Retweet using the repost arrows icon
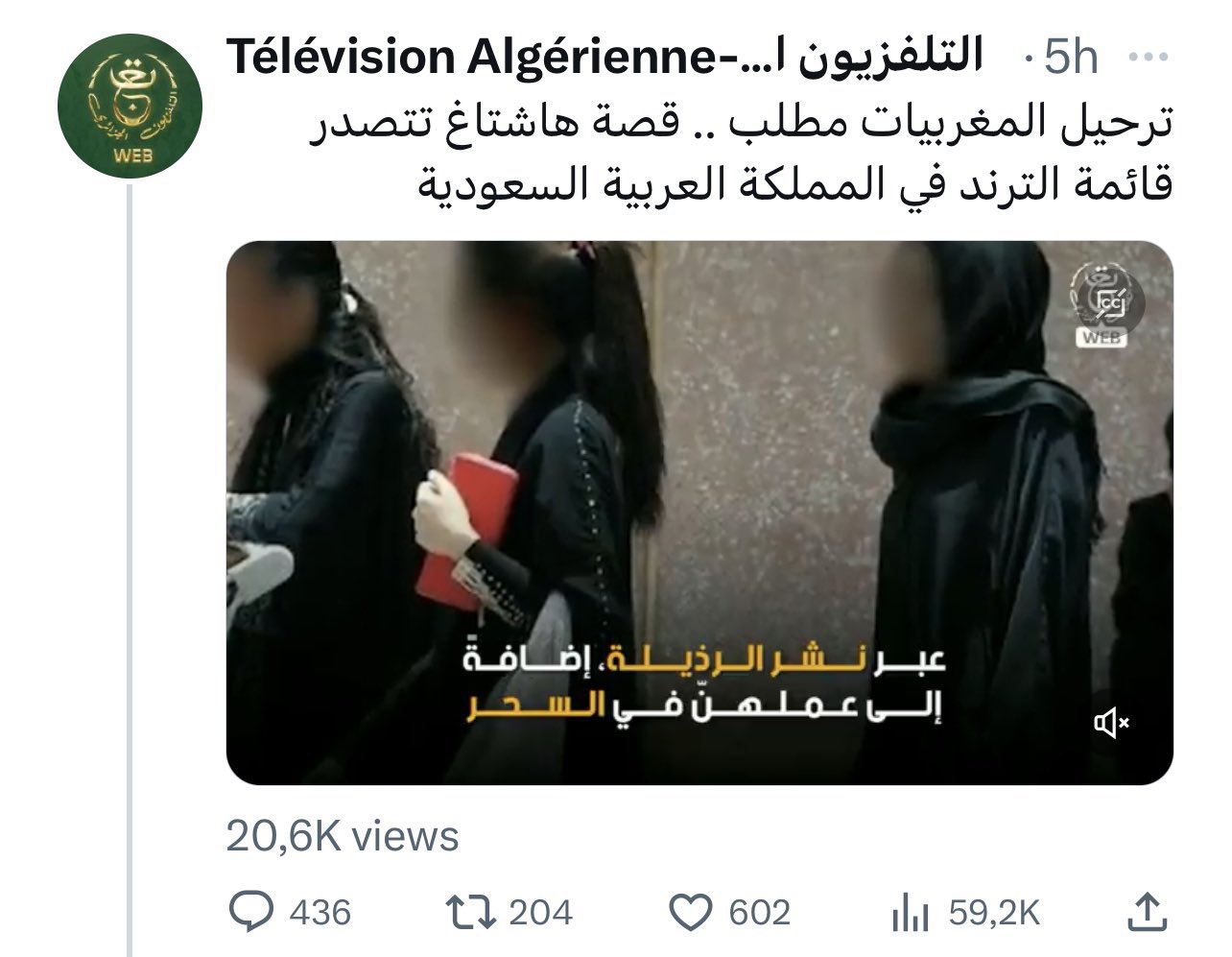The width and height of the screenshot is (1232, 957). tap(472, 911)
